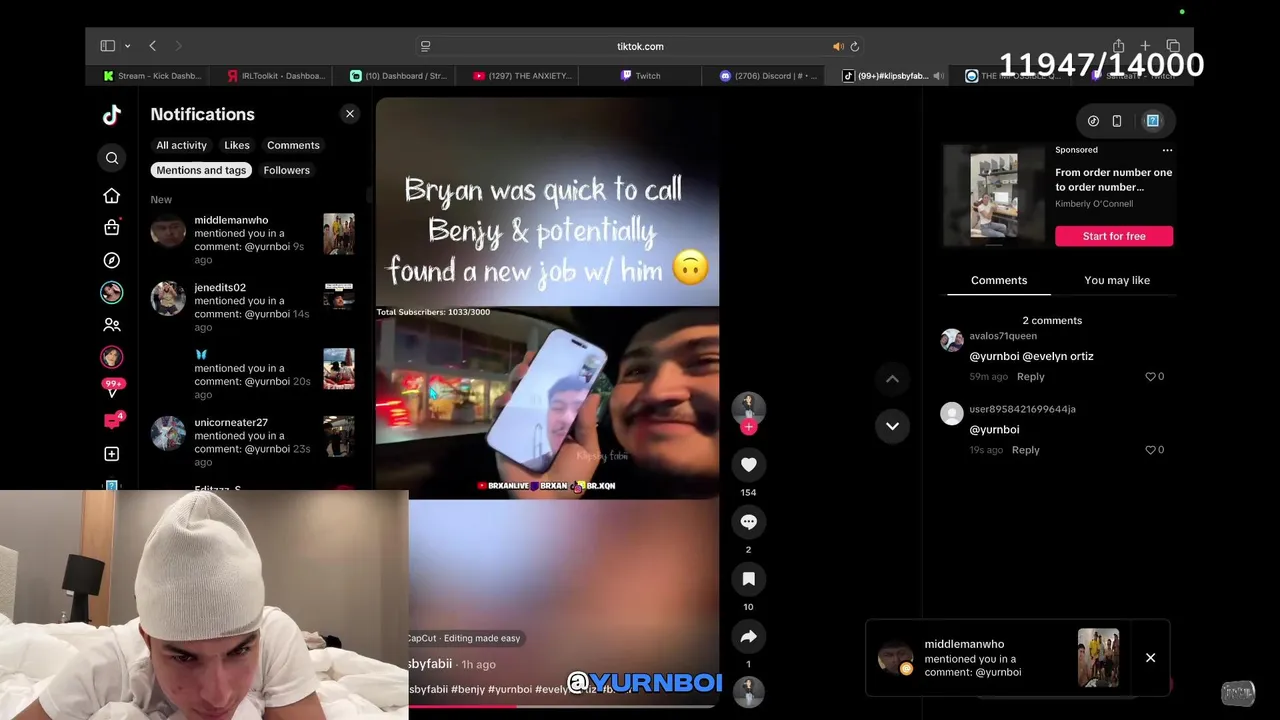Go to the Home feed icon
The height and width of the screenshot is (720, 1280).
point(112,196)
